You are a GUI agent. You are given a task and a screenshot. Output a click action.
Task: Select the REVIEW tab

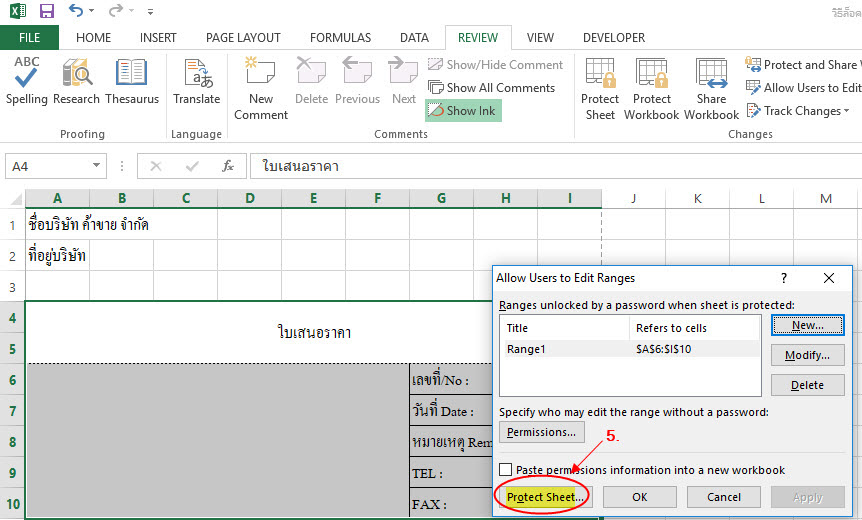pos(478,37)
